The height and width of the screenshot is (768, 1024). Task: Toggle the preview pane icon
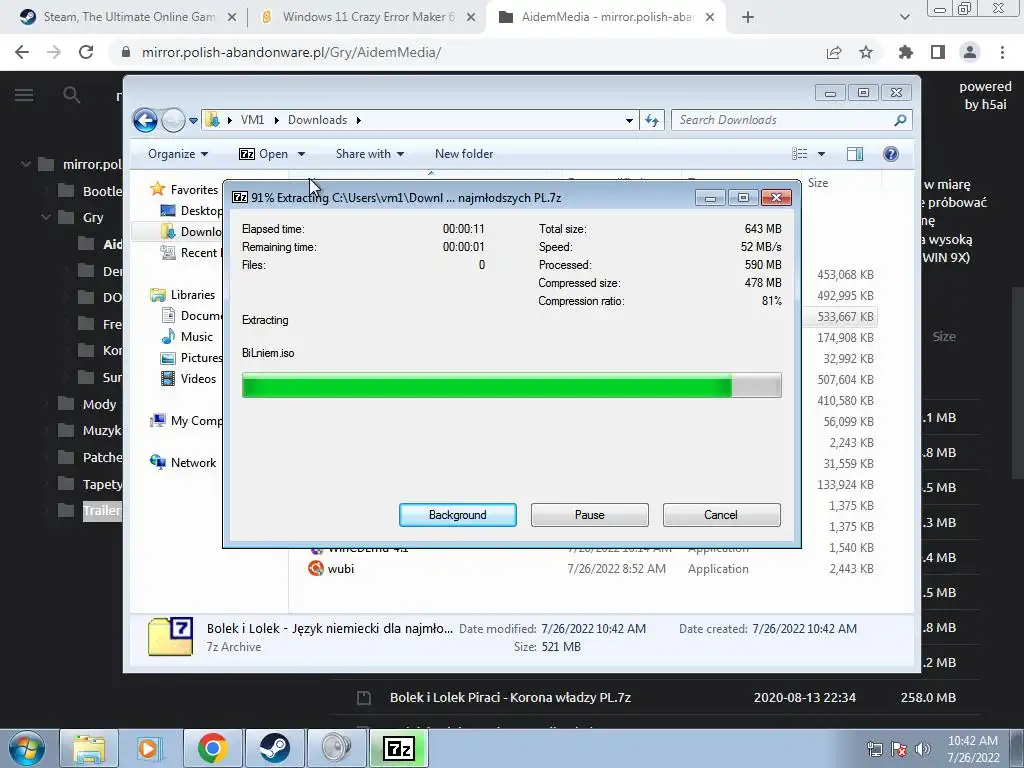click(855, 154)
